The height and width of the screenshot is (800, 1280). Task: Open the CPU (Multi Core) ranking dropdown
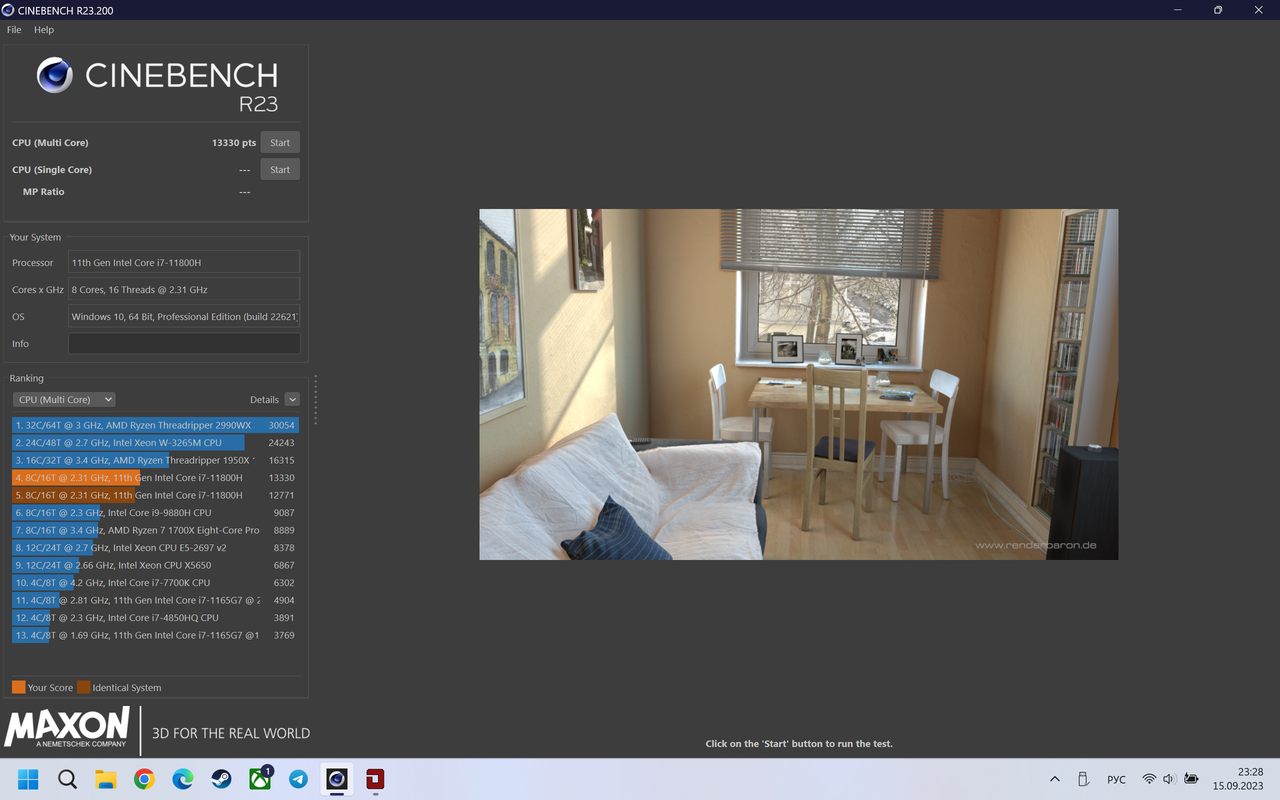click(64, 399)
